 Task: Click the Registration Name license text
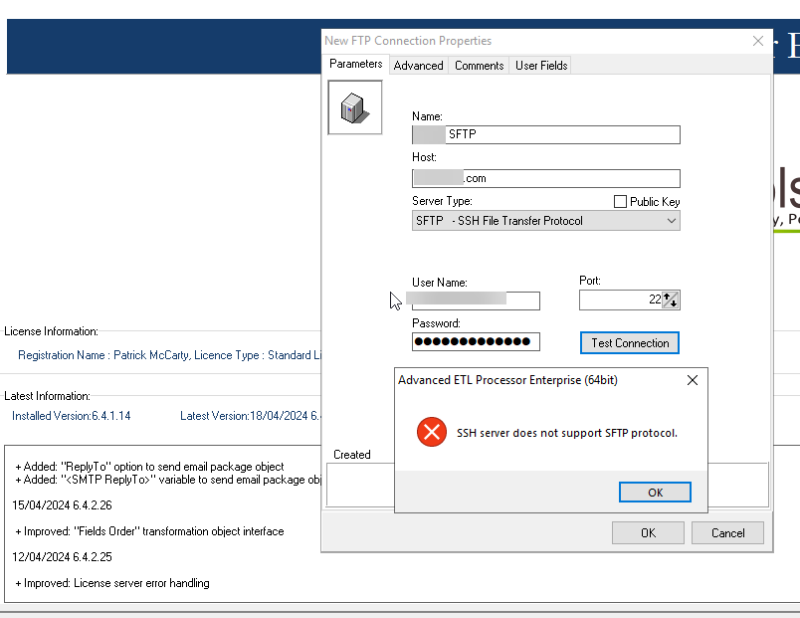[x=169, y=355]
